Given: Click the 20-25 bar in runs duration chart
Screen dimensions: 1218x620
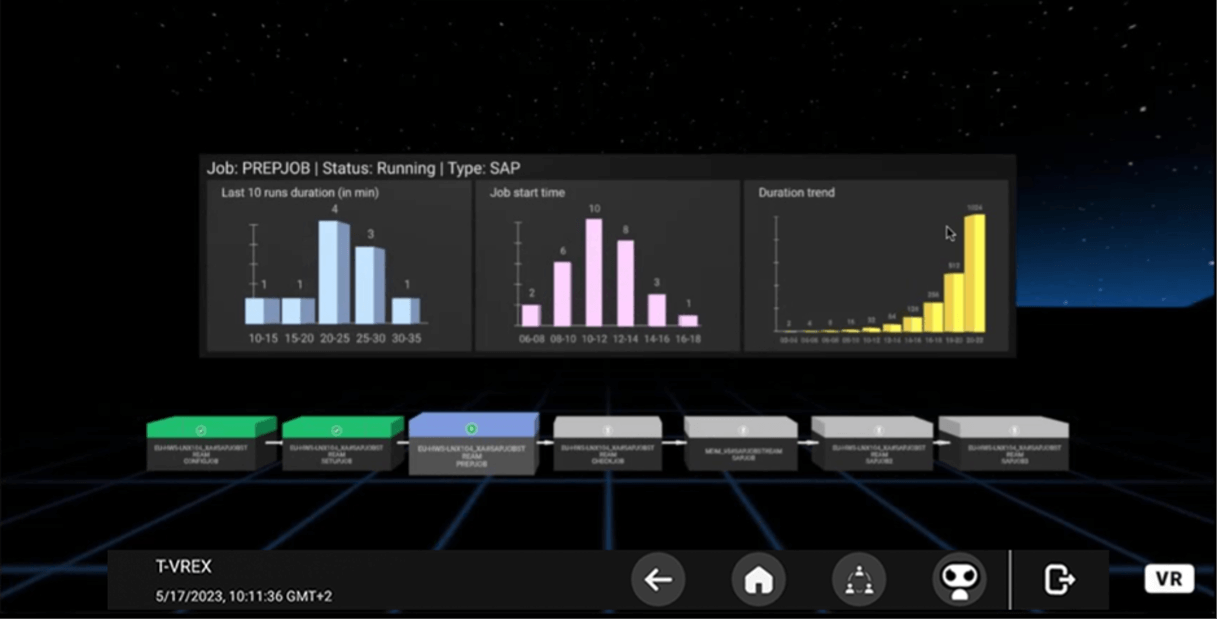Looking at the screenshot, I should (334, 272).
